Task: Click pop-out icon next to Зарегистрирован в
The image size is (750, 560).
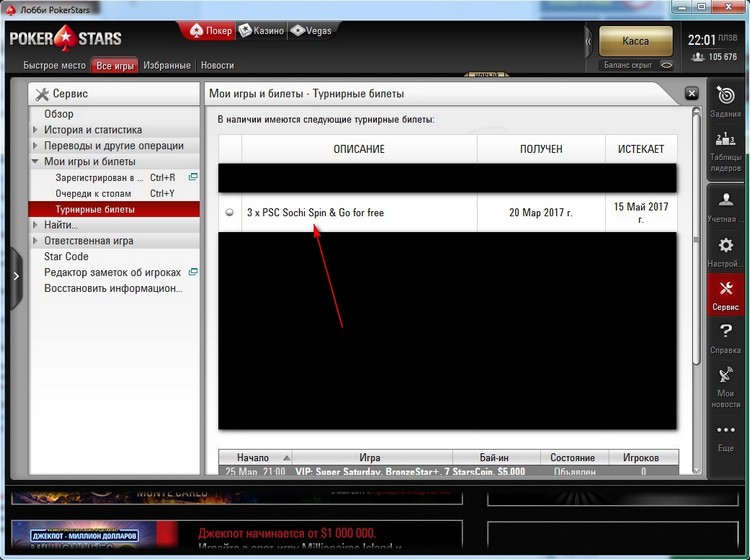Action: point(193,177)
